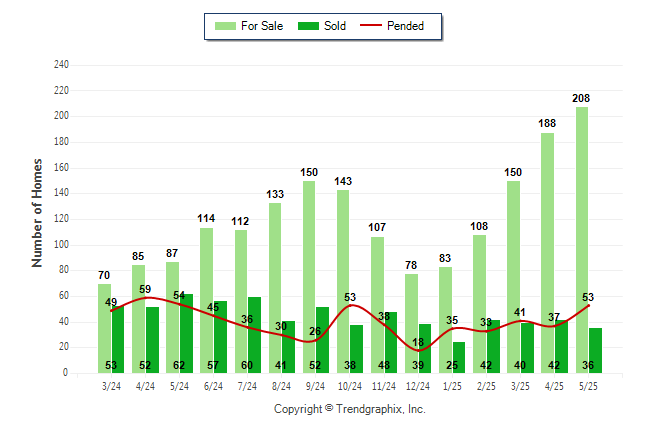Select the 'Sold' legend label
This screenshot has width=646, height=434.
click(x=335, y=26)
